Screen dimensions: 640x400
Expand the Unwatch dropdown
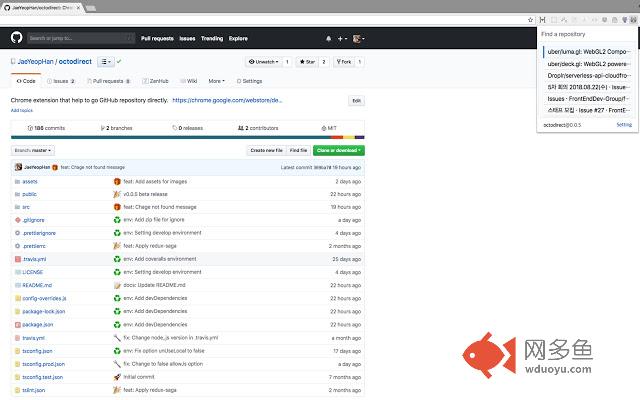tap(264, 62)
